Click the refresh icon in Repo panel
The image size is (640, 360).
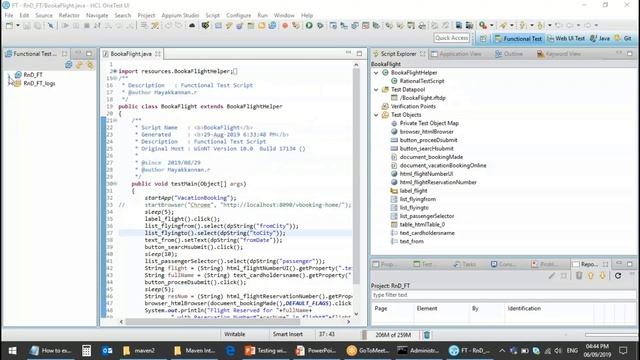pos(618,276)
